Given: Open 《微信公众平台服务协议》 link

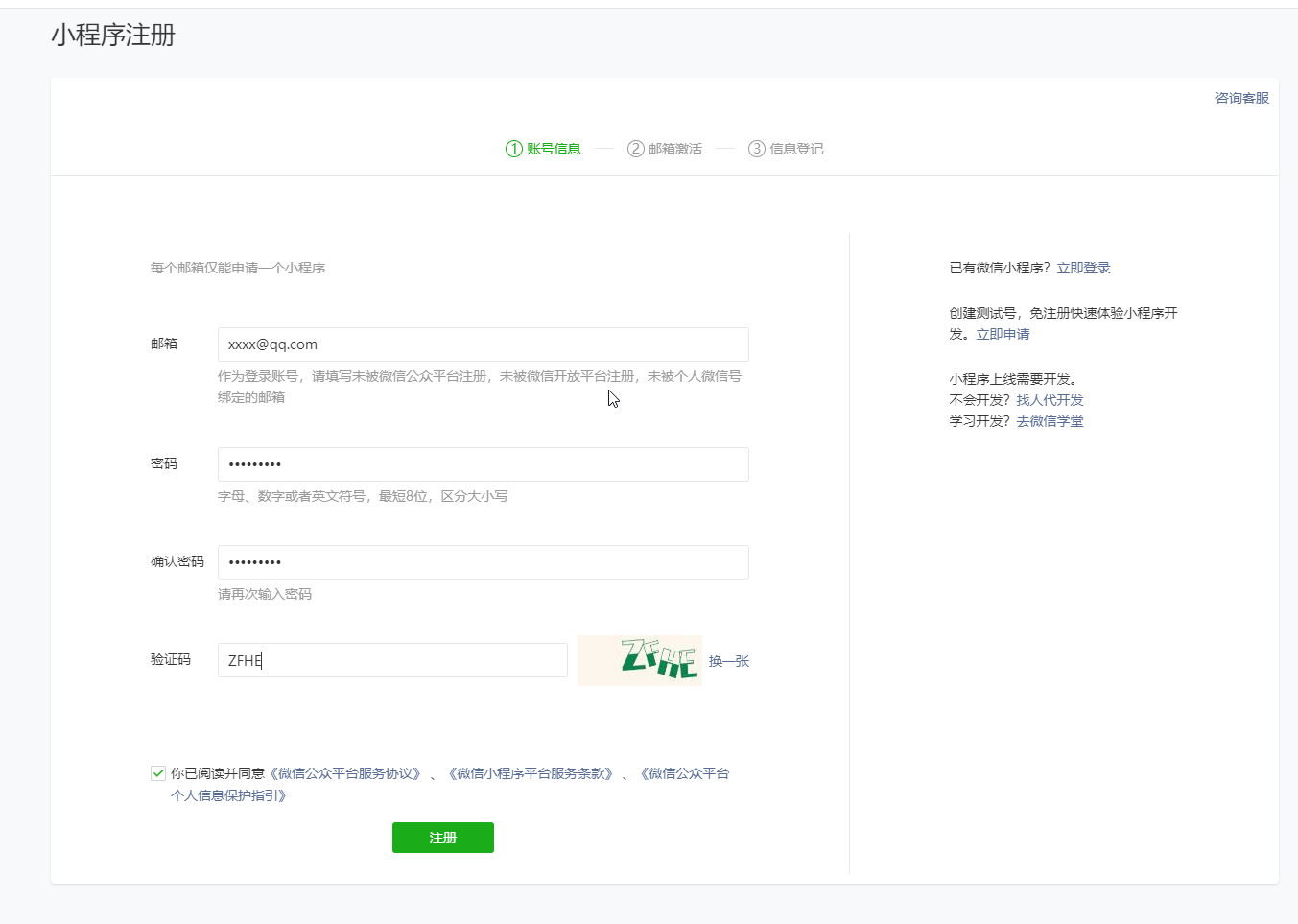Looking at the screenshot, I should tap(346, 773).
